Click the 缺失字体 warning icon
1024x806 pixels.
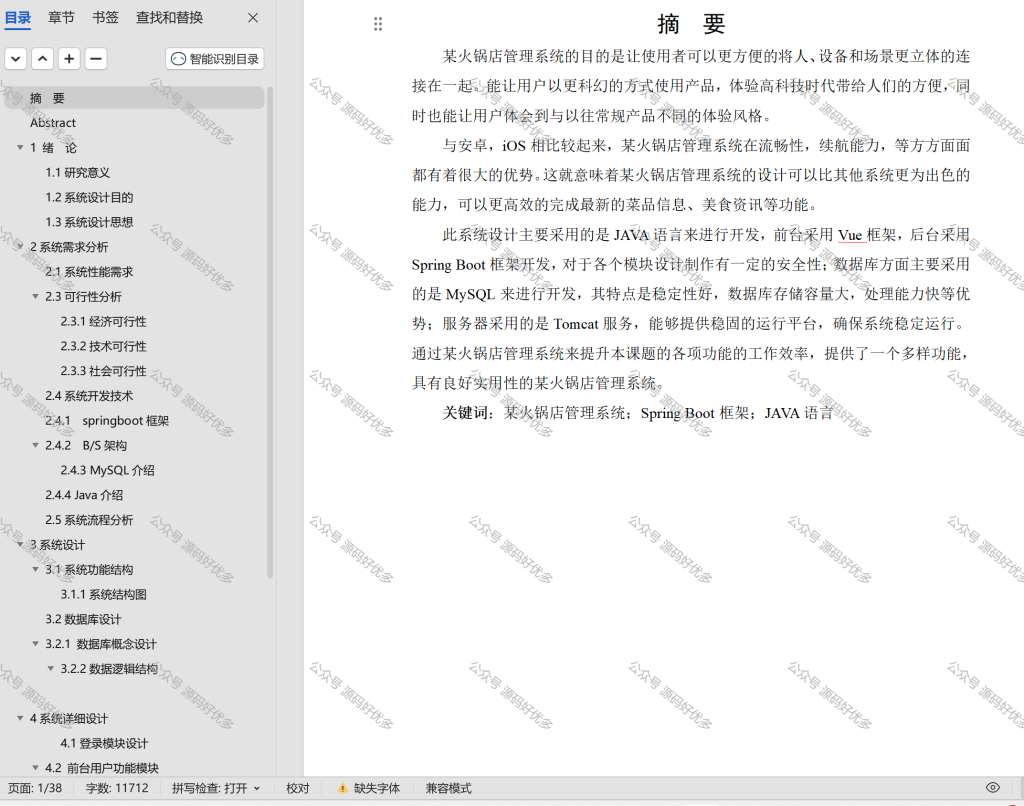click(x=342, y=788)
